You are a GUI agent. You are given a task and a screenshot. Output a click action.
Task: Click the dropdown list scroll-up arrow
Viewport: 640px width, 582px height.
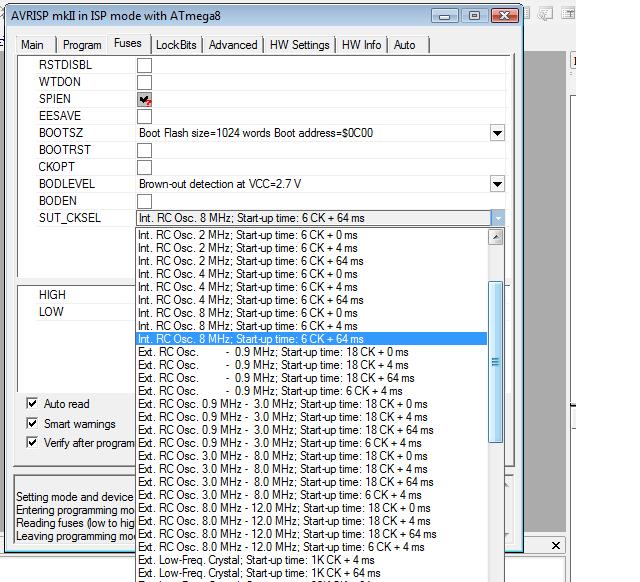(x=496, y=237)
